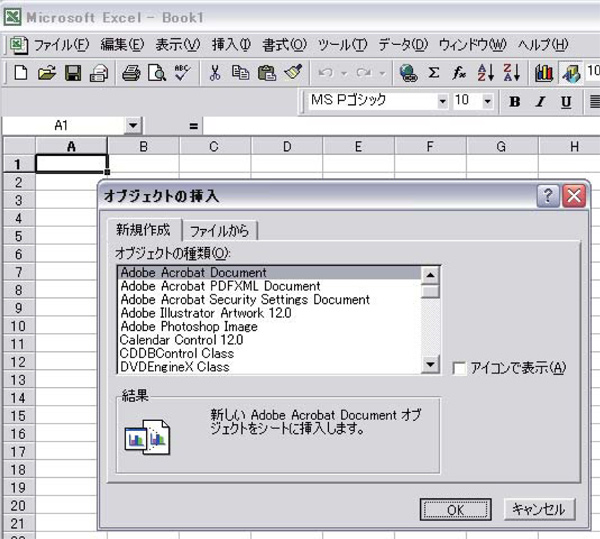This screenshot has width=600, height=539.
Task: Click the AutoSum sigma icon
Action: click(434, 72)
